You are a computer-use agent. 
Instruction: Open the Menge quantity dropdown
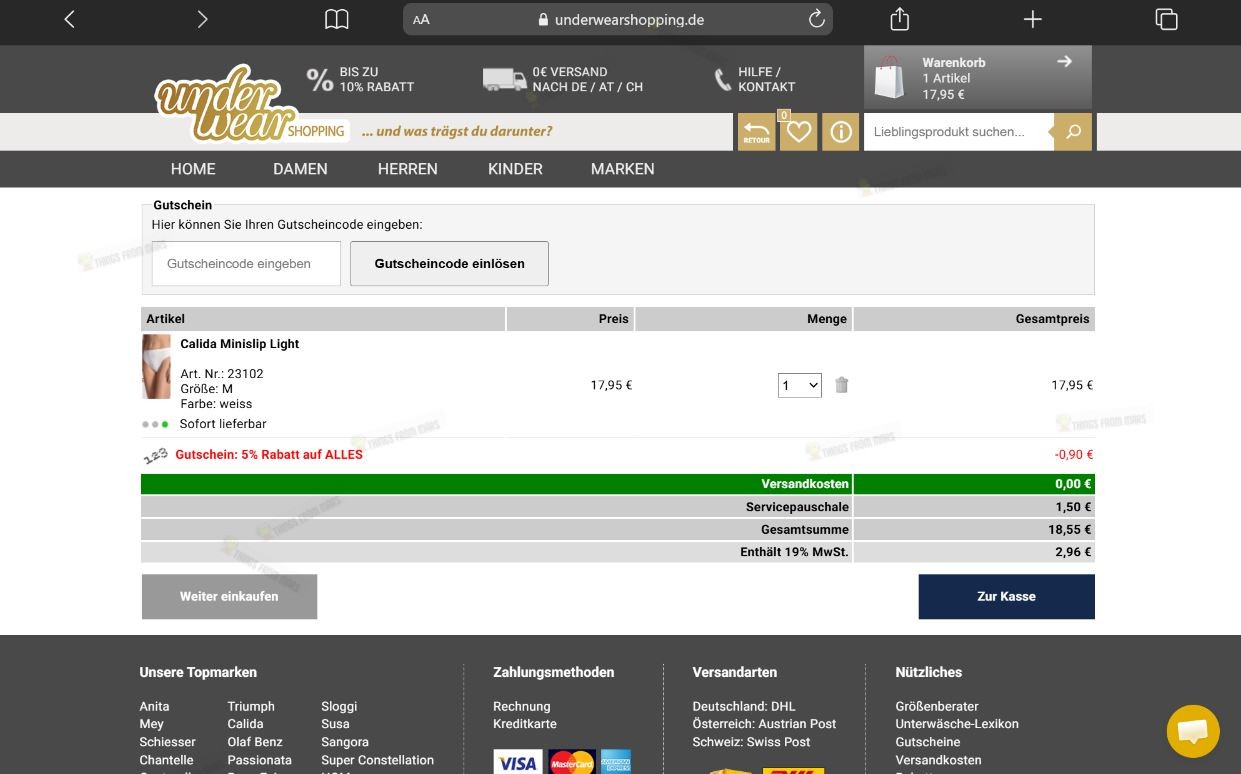click(x=799, y=385)
